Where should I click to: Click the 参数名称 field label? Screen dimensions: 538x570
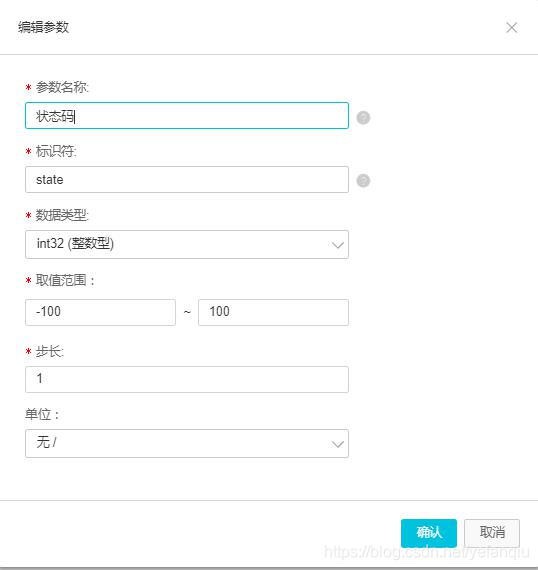[x=62, y=87]
